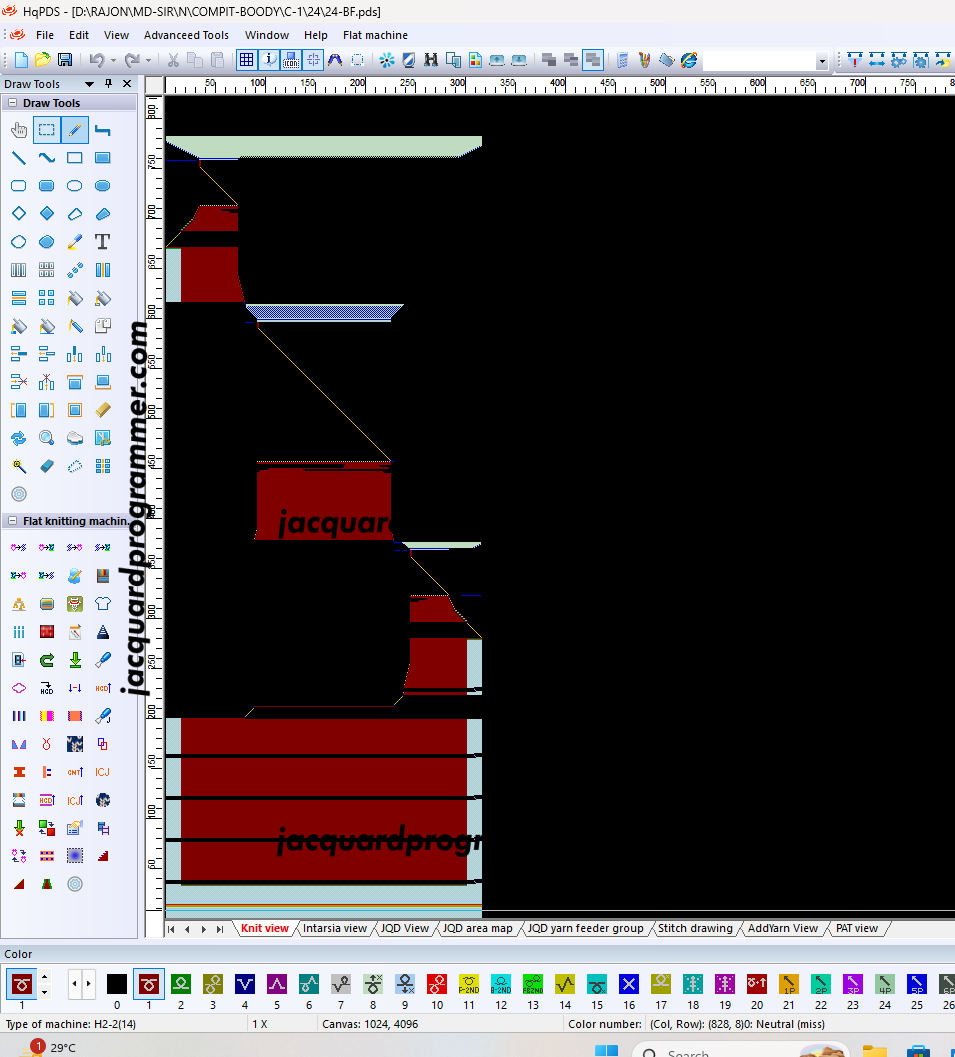Choose the Text tool in Draw Tools
This screenshot has height=1057, width=955.
tap(102, 242)
